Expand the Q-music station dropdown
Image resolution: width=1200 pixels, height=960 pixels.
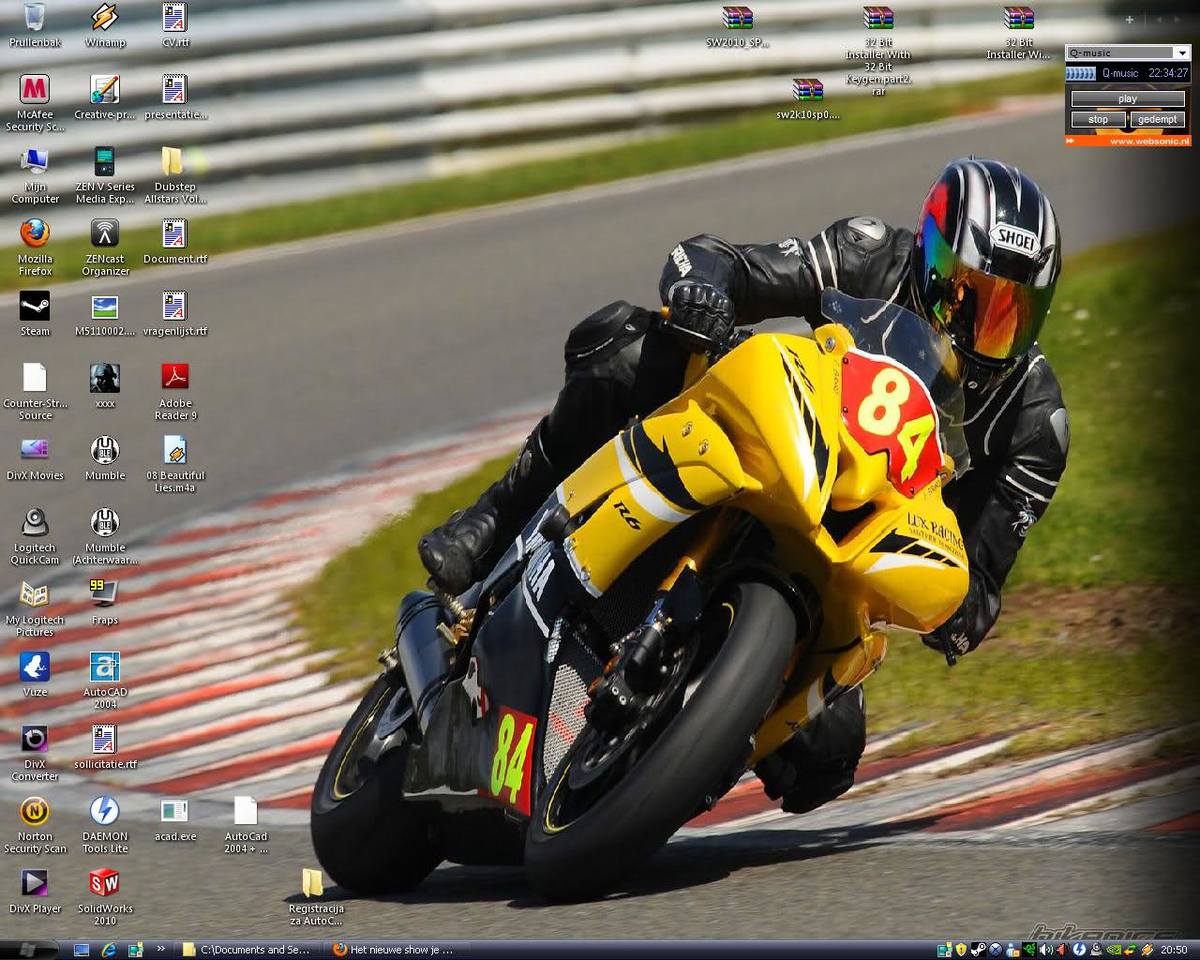pos(1181,53)
